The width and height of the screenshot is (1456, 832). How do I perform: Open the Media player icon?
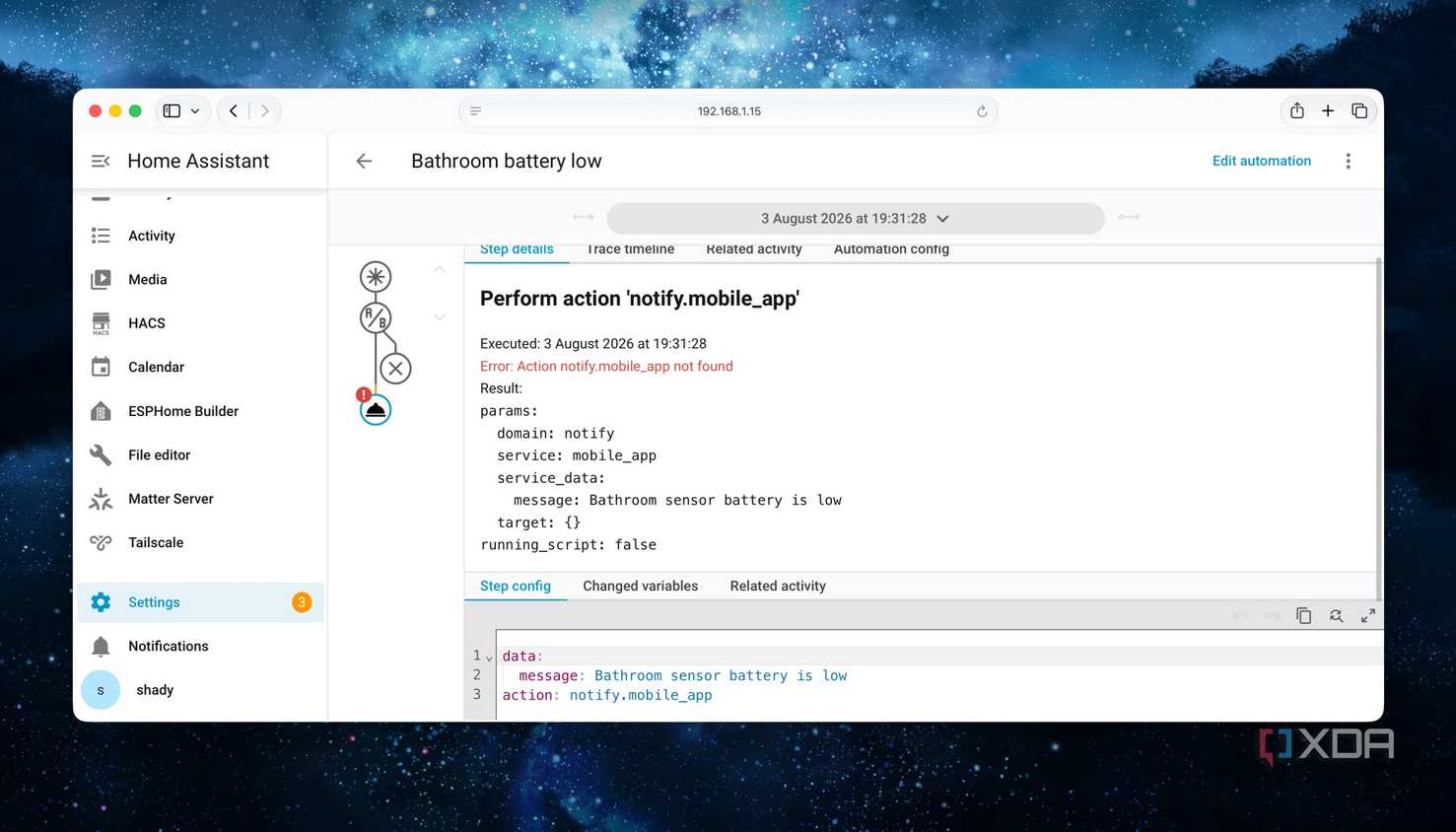click(101, 280)
